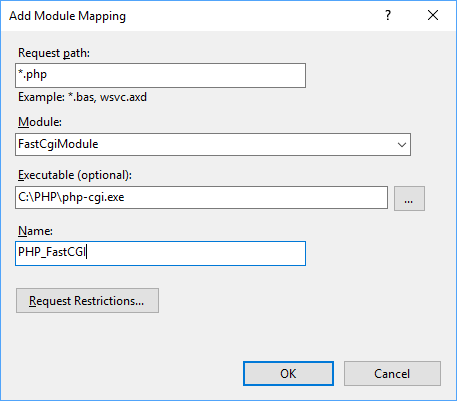Expand the Module dropdown arrow
This screenshot has height=401, width=457.
click(402, 145)
